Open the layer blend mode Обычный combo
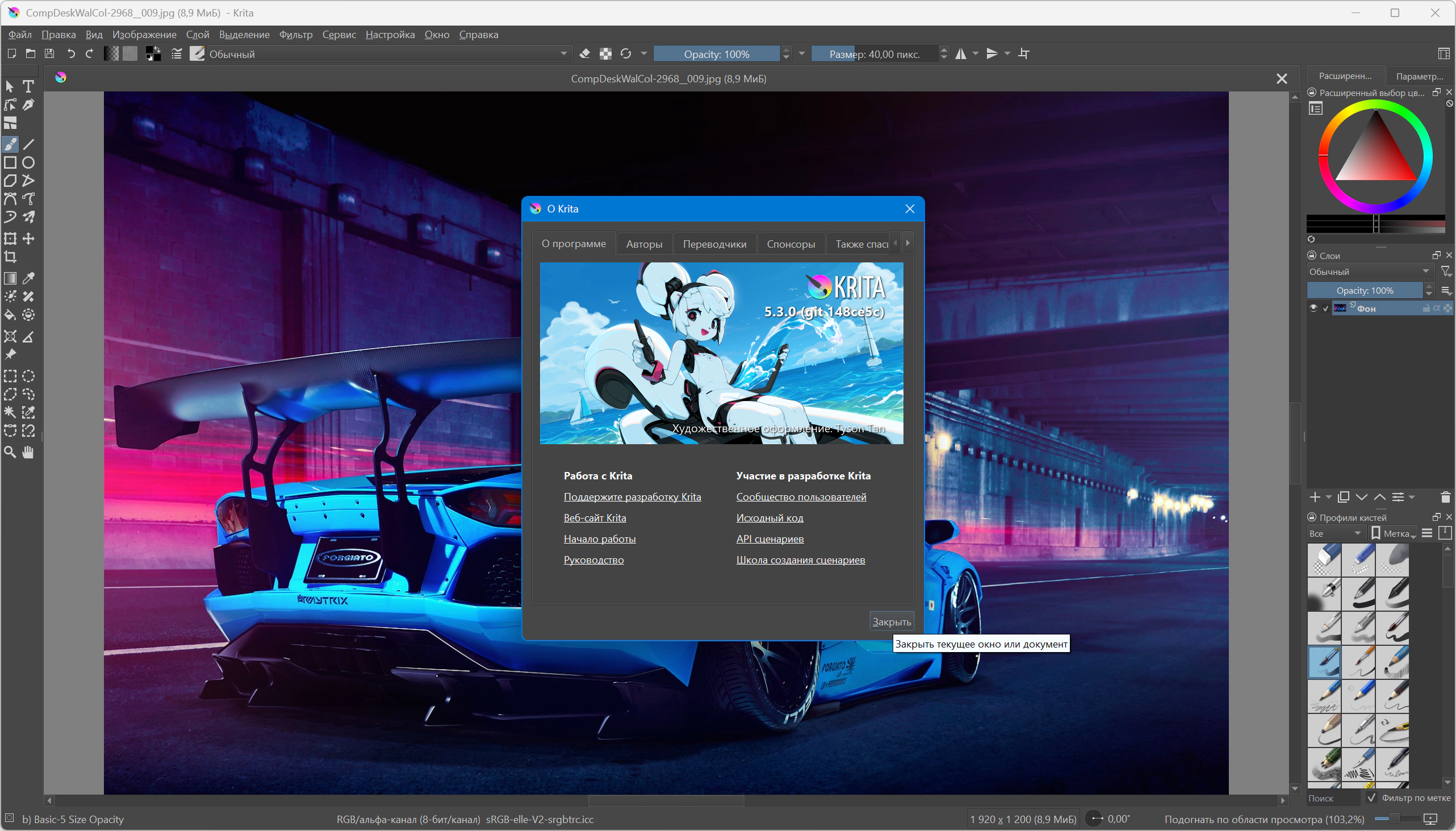Screen dimensions: 1456x831 click(1369, 272)
